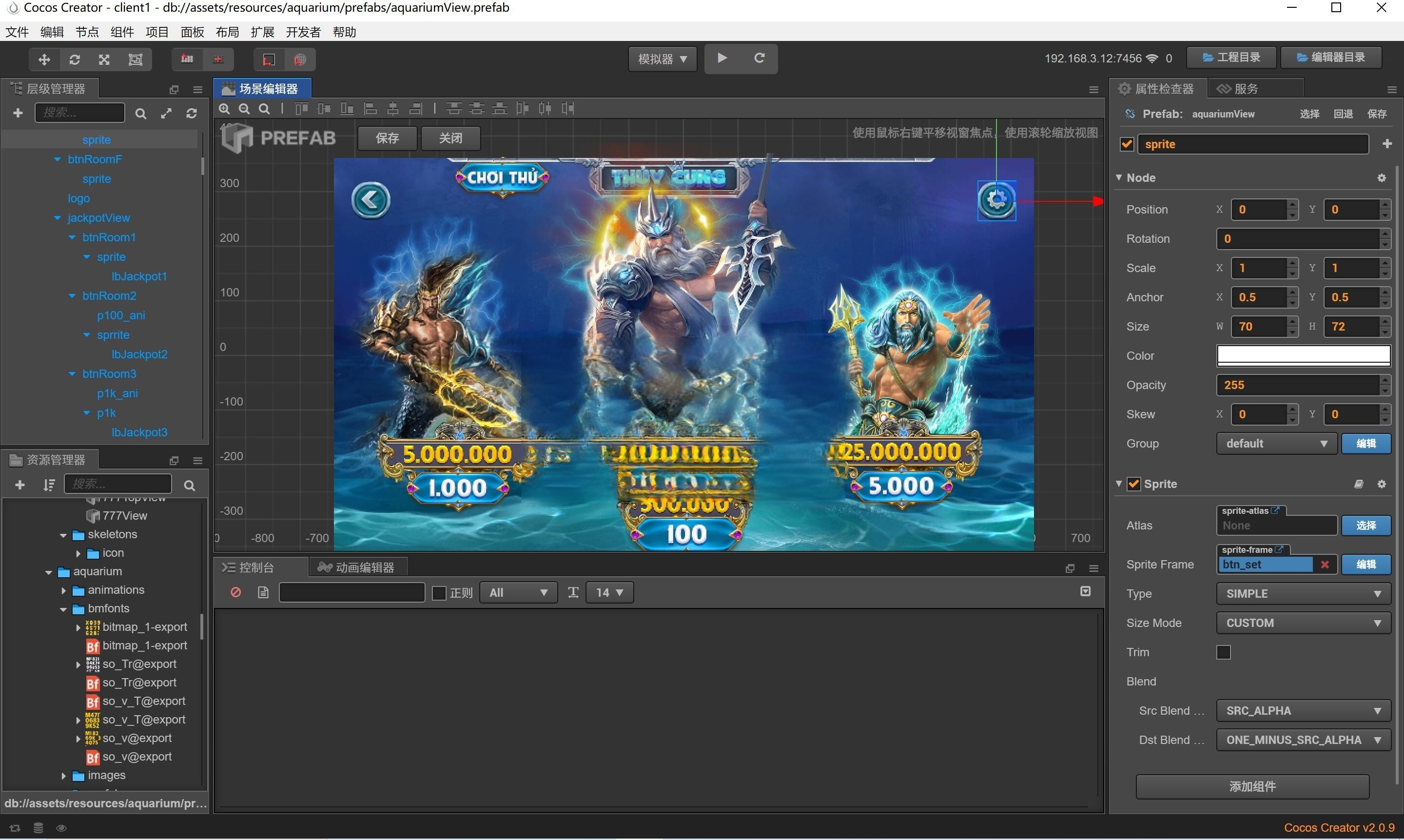Viewport: 1404px width, 840px height.
Task: Open the 节点 menu
Action: (x=87, y=32)
